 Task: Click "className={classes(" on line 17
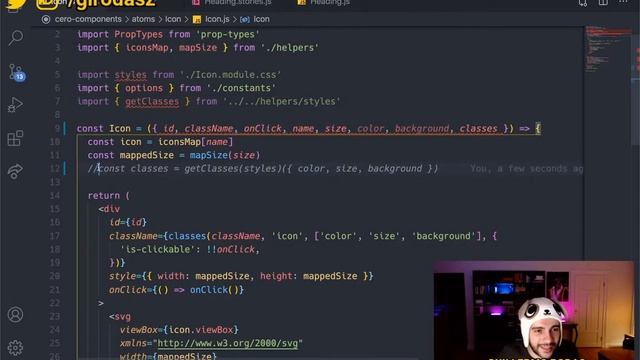(159, 236)
